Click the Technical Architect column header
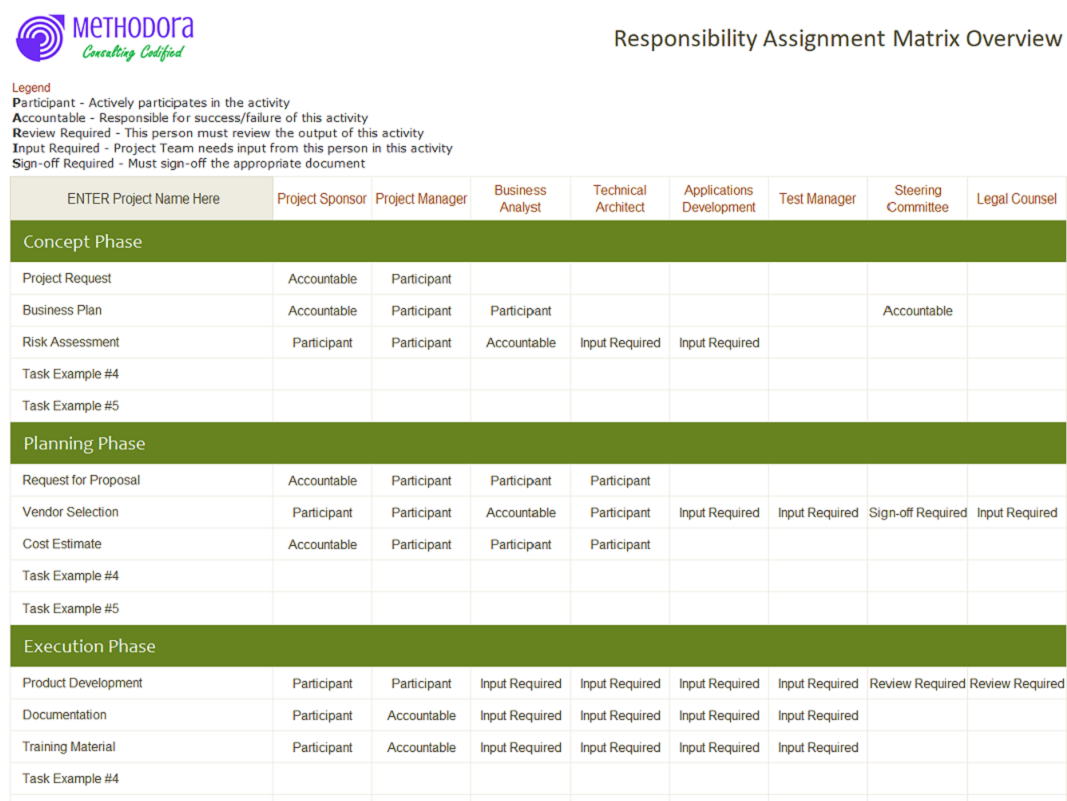Image resolution: width=1067 pixels, height=801 pixels. pyautogui.click(x=620, y=199)
